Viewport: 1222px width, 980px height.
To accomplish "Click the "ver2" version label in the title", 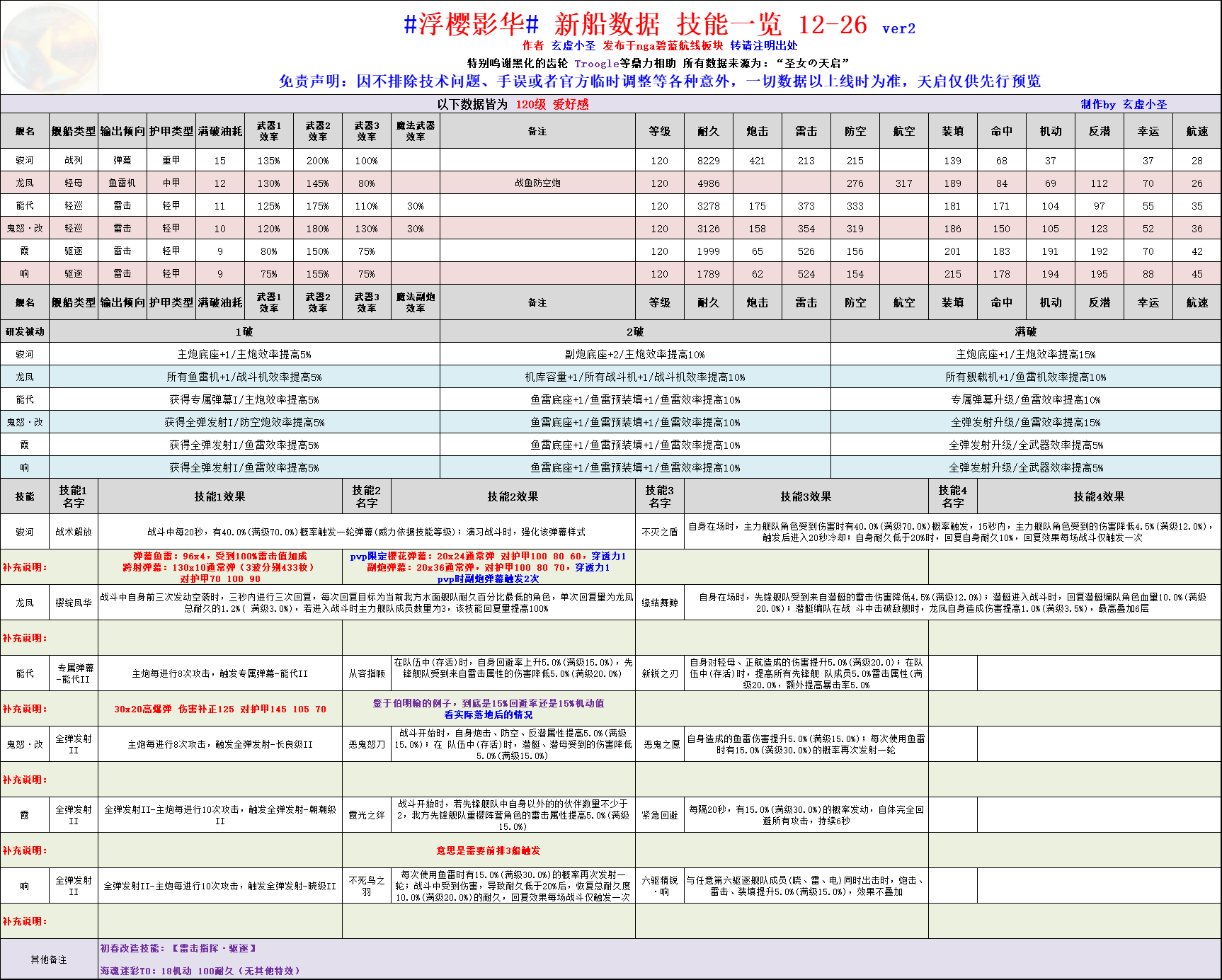I will [898, 28].
